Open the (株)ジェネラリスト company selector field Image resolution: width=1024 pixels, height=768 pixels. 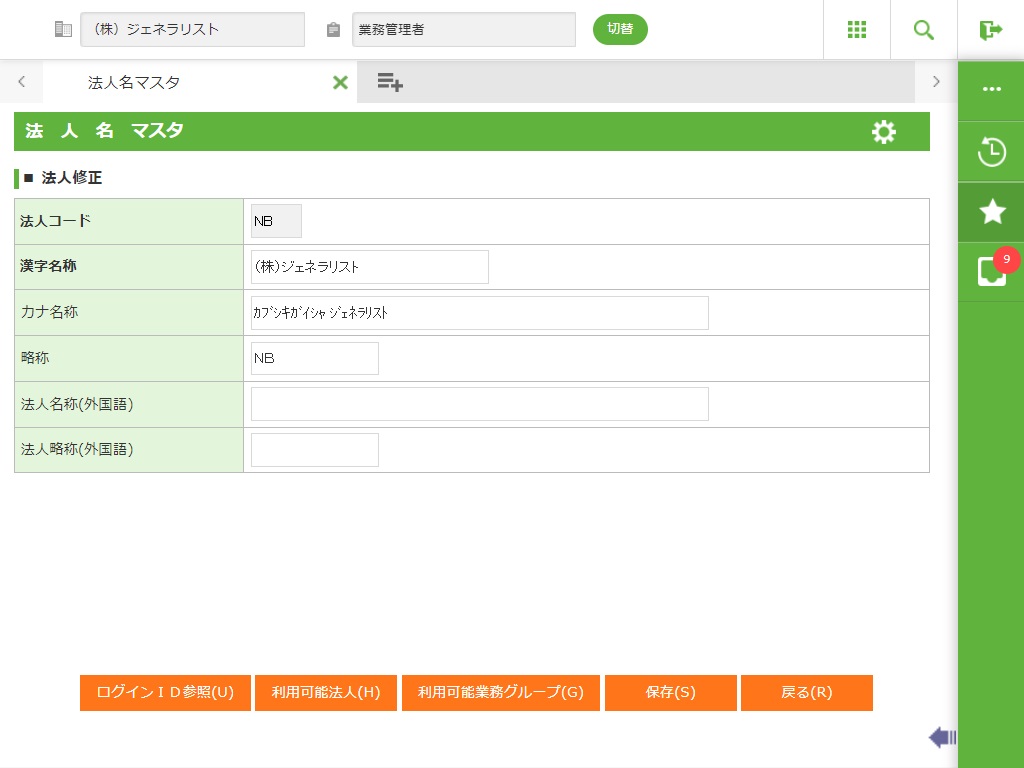point(193,29)
